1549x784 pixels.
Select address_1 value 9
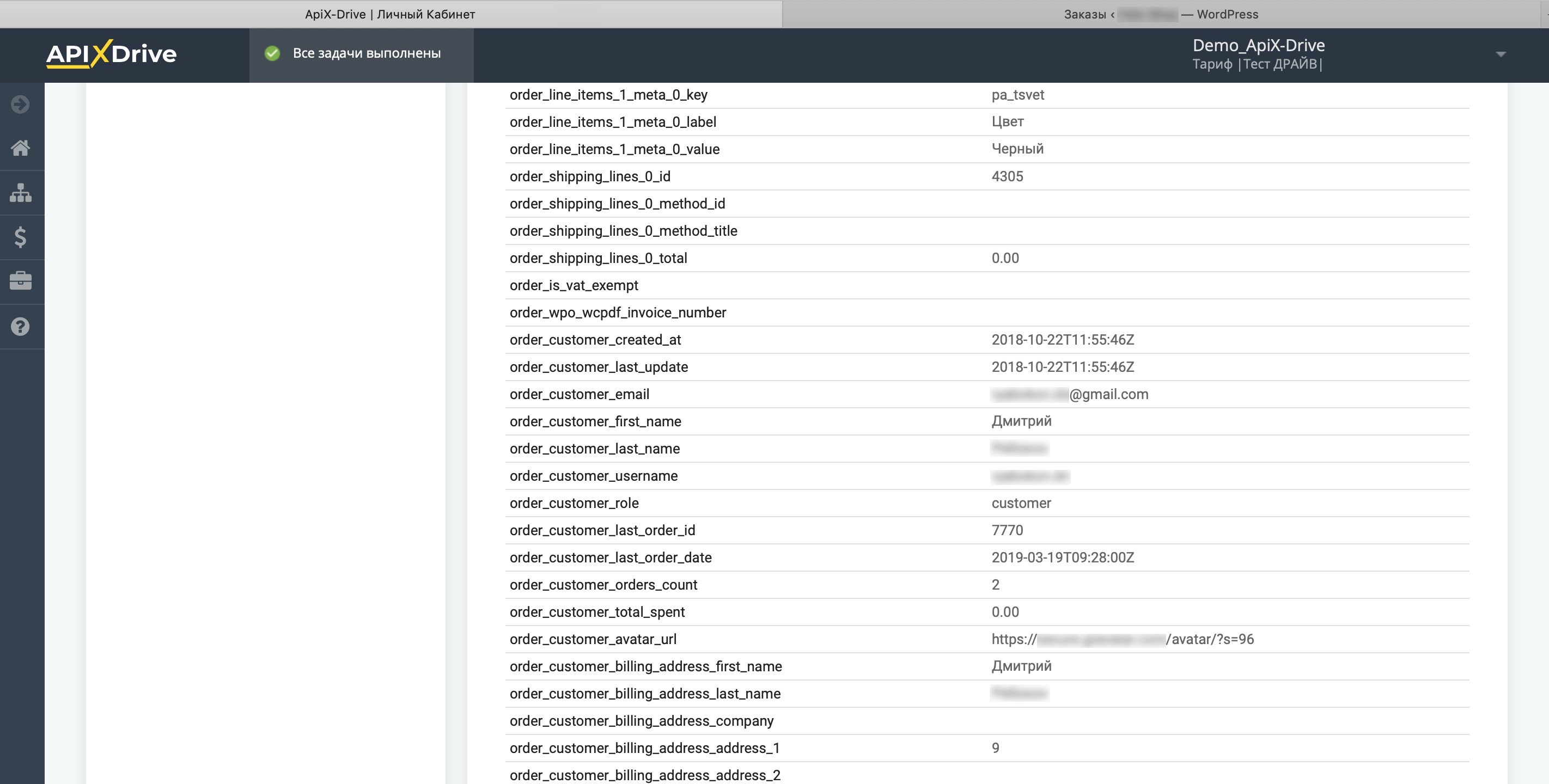(x=995, y=748)
